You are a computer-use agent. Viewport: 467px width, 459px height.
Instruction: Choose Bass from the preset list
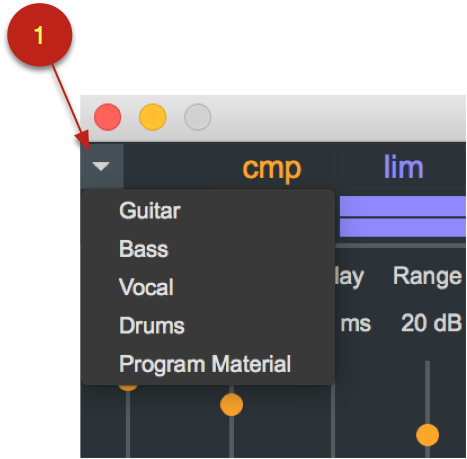tap(144, 249)
